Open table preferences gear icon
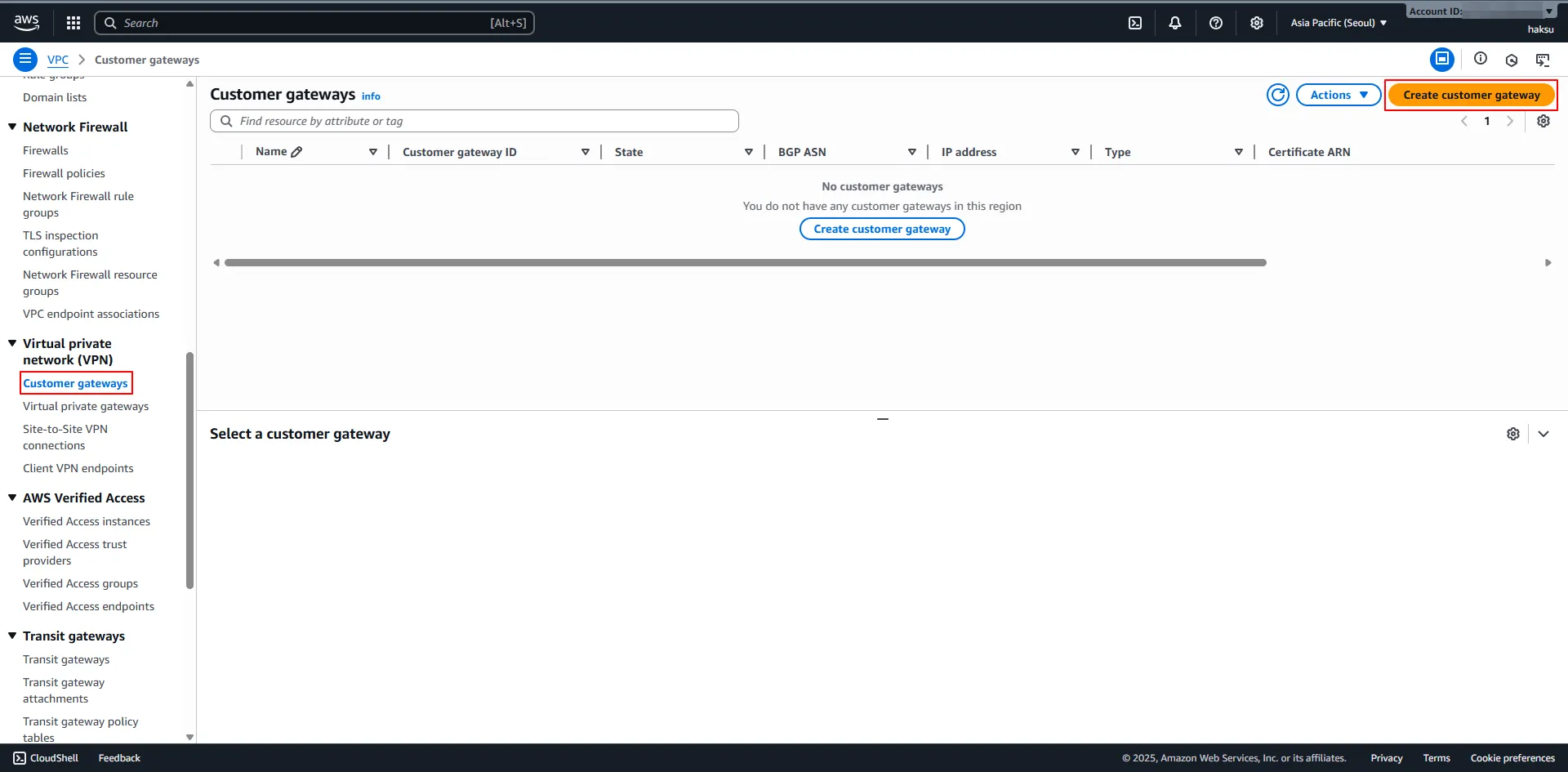1568x772 pixels. coord(1543,121)
